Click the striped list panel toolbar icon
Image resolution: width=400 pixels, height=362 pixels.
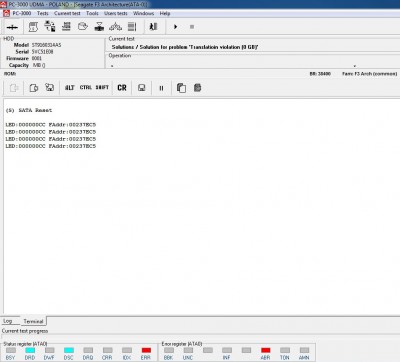pos(132,27)
